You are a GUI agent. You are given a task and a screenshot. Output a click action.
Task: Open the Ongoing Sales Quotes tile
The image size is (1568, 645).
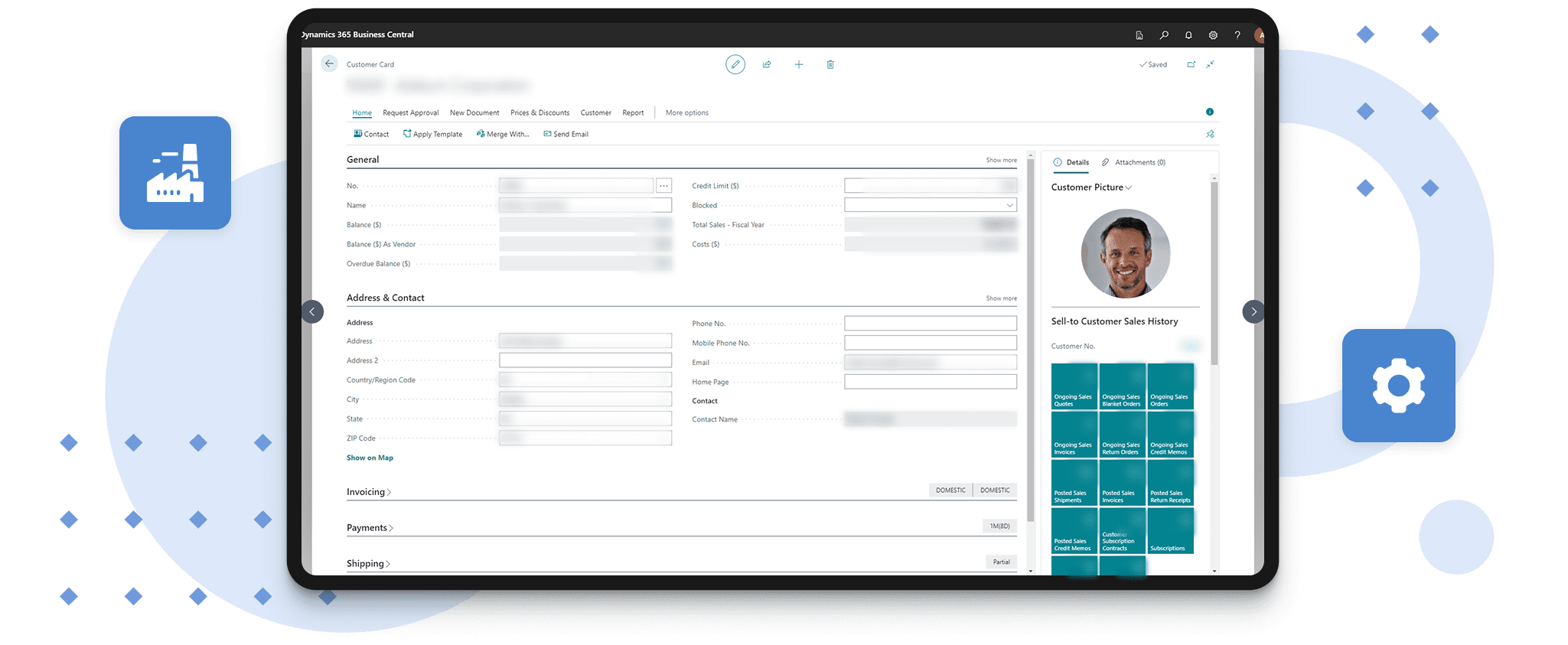[x=1074, y=386]
